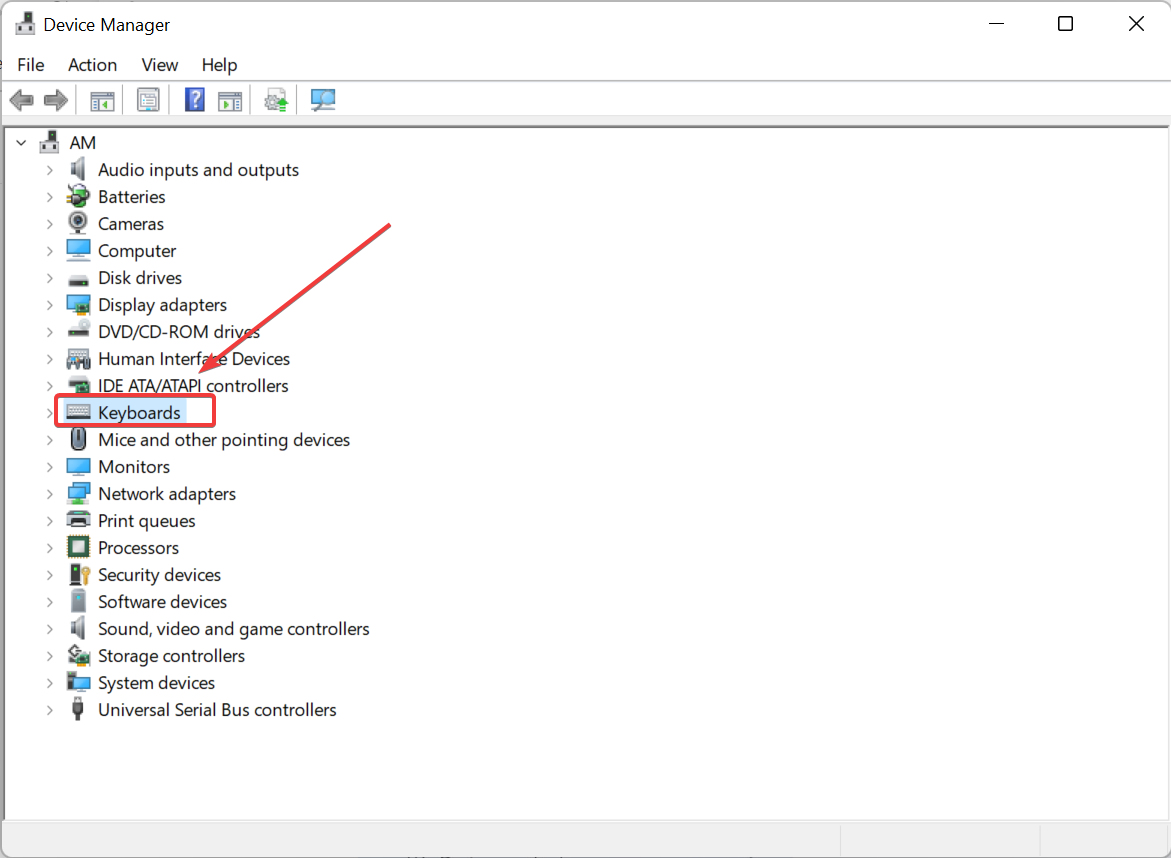
Task: Select the Software devices label
Action: click(x=163, y=601)
